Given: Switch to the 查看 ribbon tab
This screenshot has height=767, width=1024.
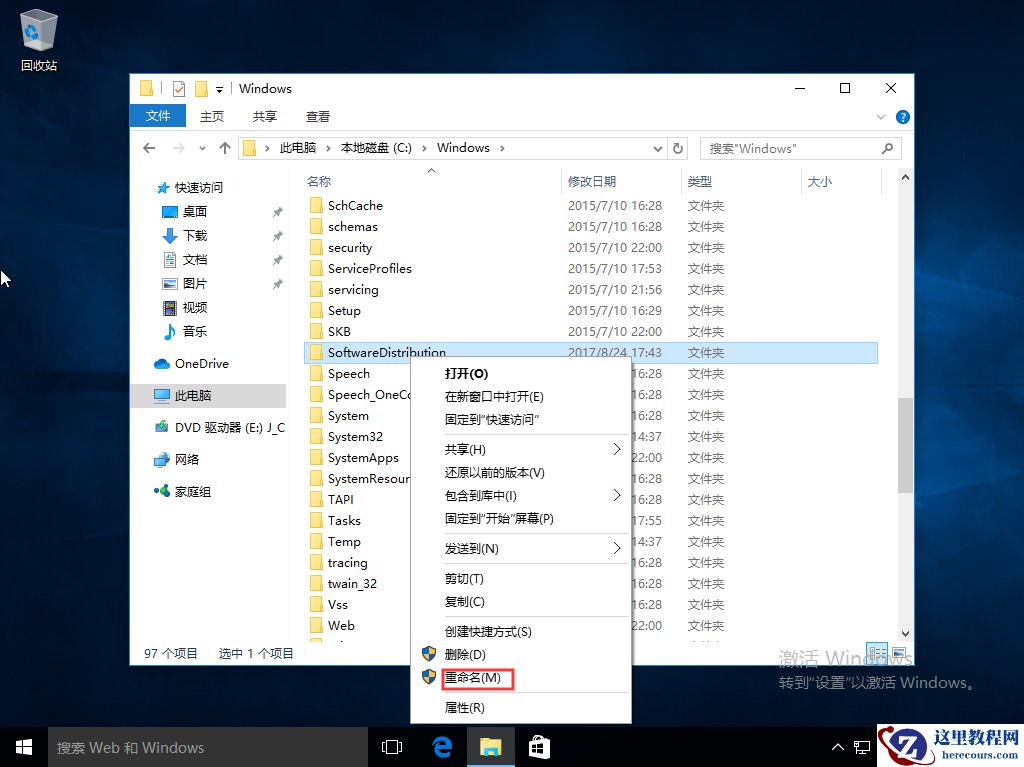Looking at the screenshot, I should (x=317, y=116).
